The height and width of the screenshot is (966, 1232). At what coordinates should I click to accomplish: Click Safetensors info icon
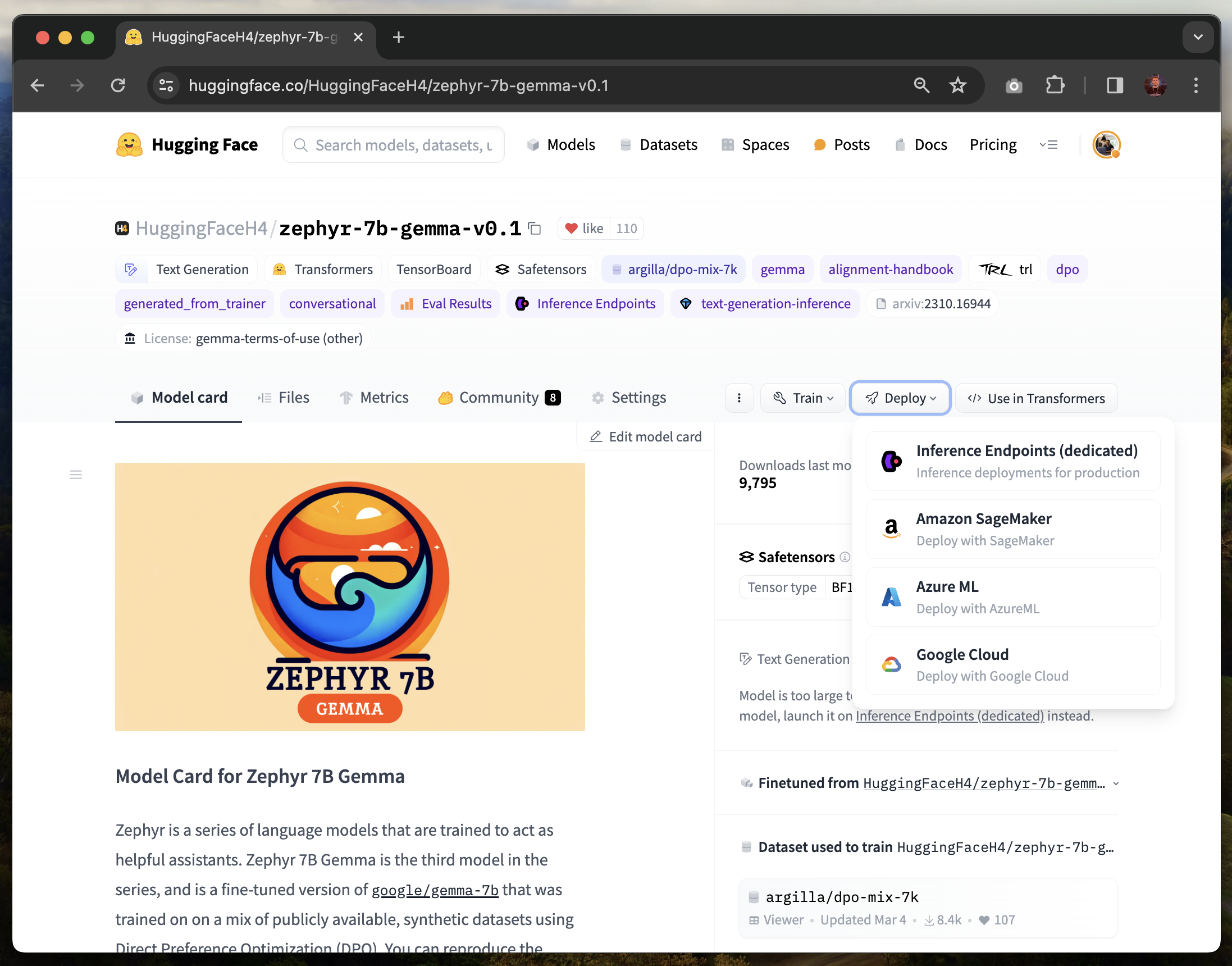(845, 557)
